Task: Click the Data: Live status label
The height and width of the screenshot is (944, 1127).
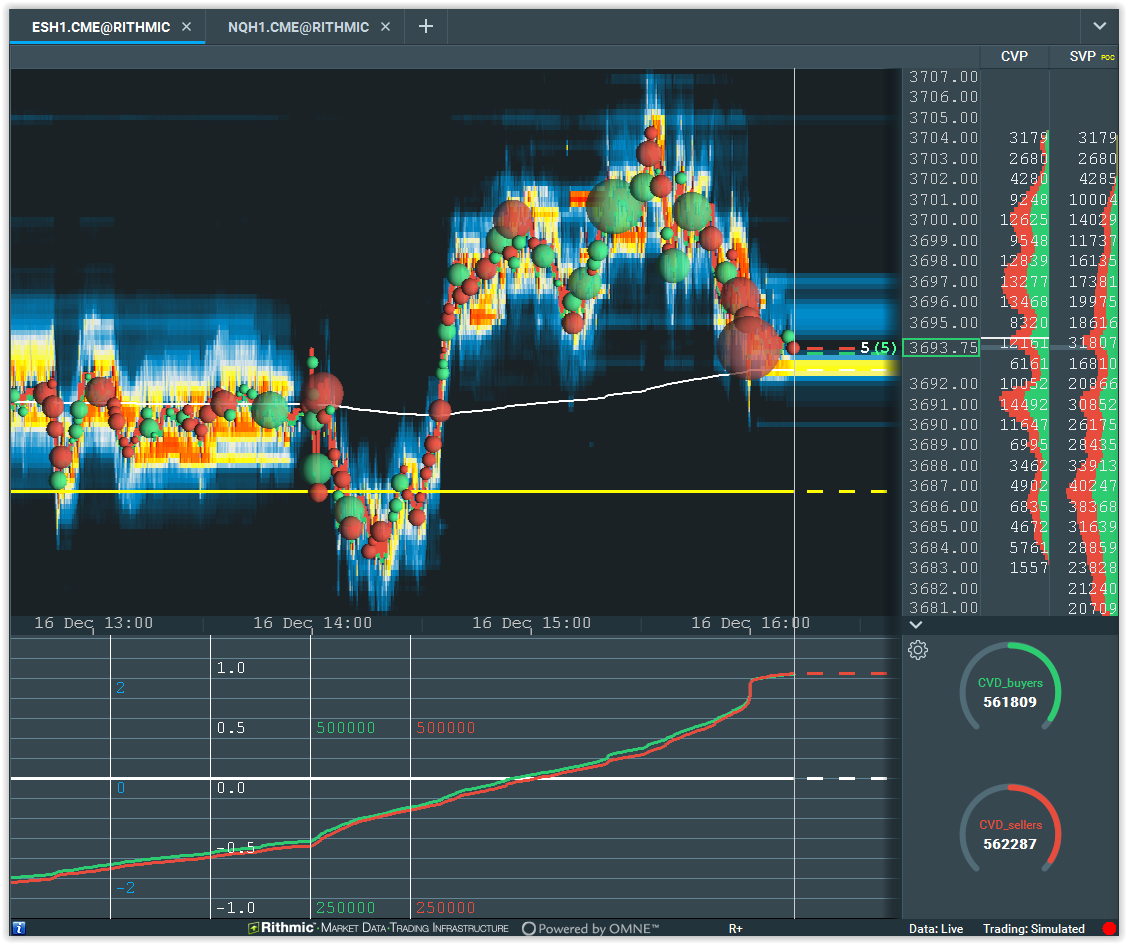Action: (936, 928)
